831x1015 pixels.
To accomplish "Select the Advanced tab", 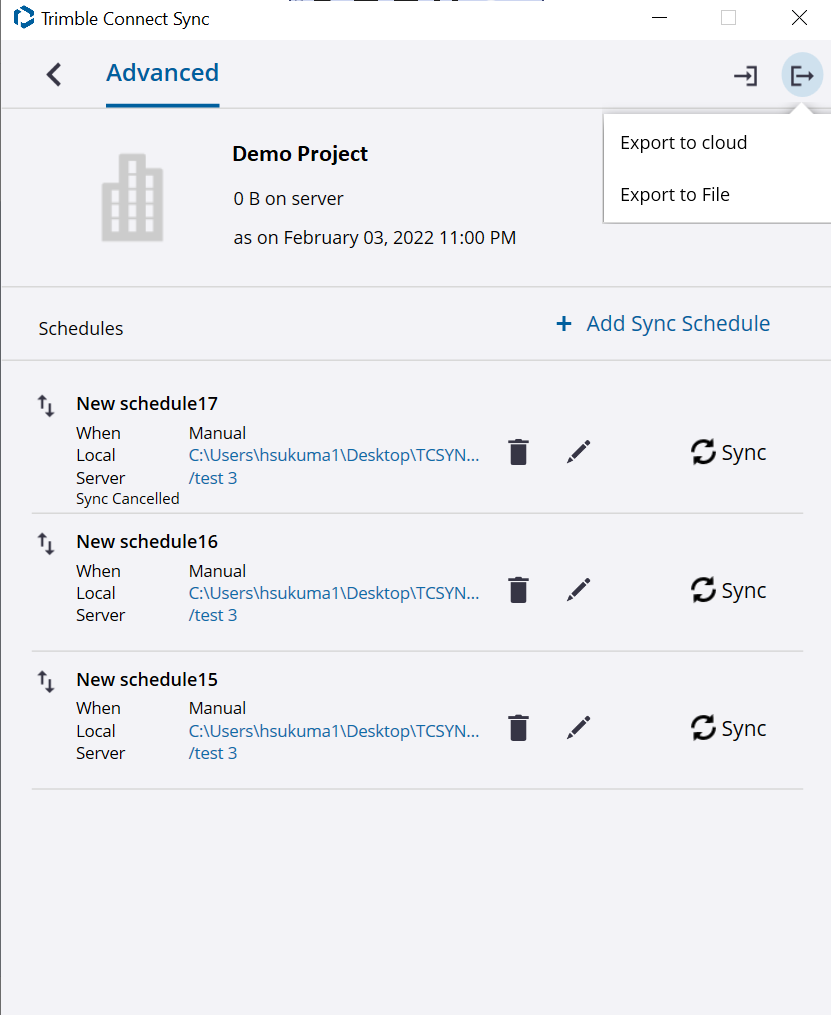I will [x=162, y=73].
